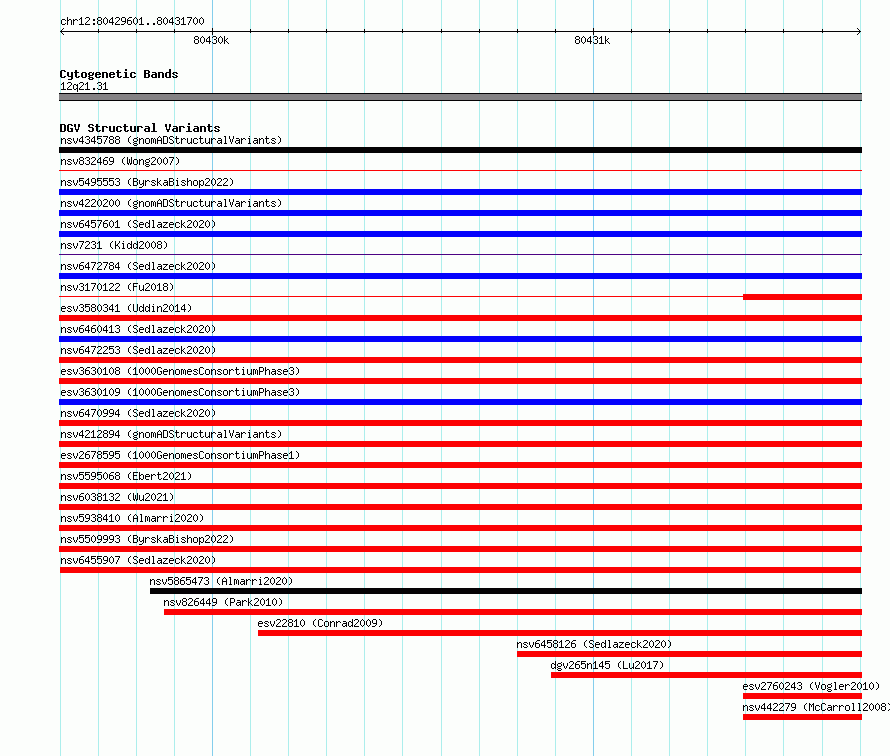The width and height of the screenshot is (890, 756).
Task: Select dgv265n145 (Lu2017) label
Action: pos(607,665)
